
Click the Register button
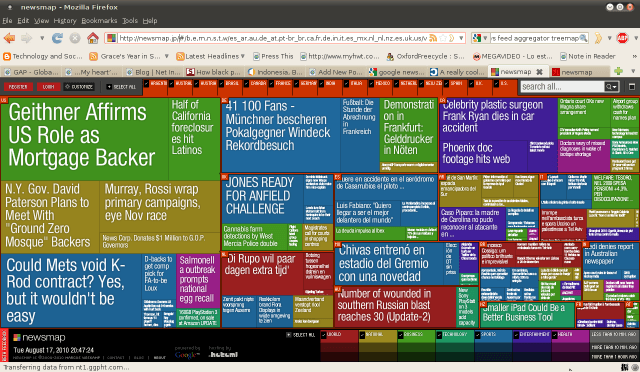pyautogui.click(x=18, y=87)
